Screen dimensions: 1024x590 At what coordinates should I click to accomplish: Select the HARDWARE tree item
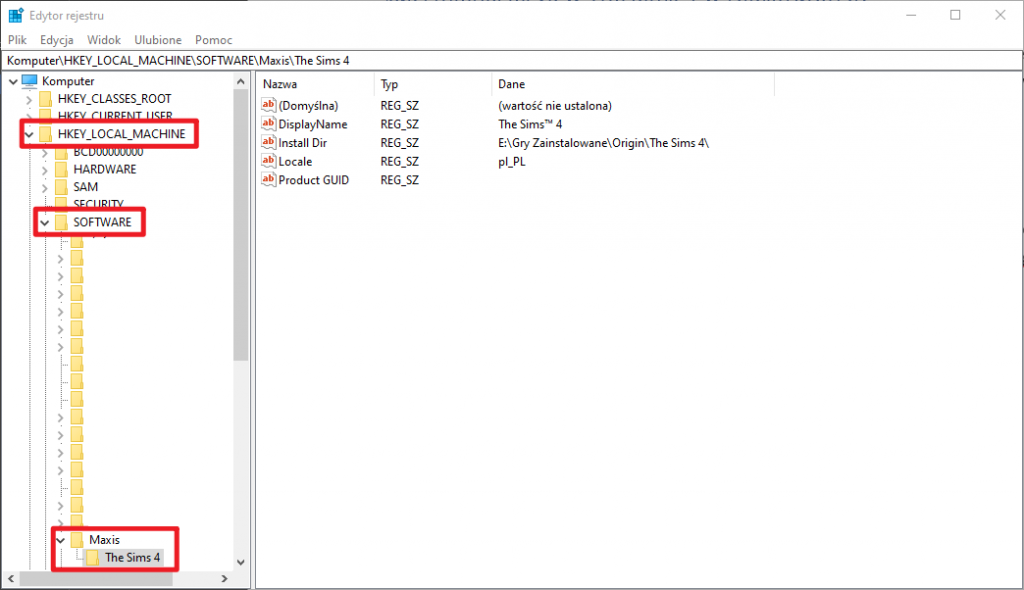coord(104,169)
